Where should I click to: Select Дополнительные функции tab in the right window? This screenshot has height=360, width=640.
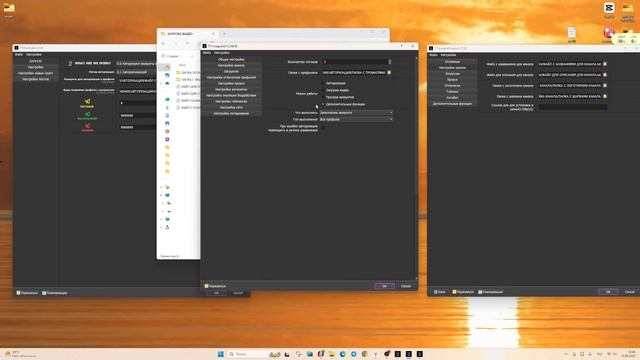click(452, 104)
